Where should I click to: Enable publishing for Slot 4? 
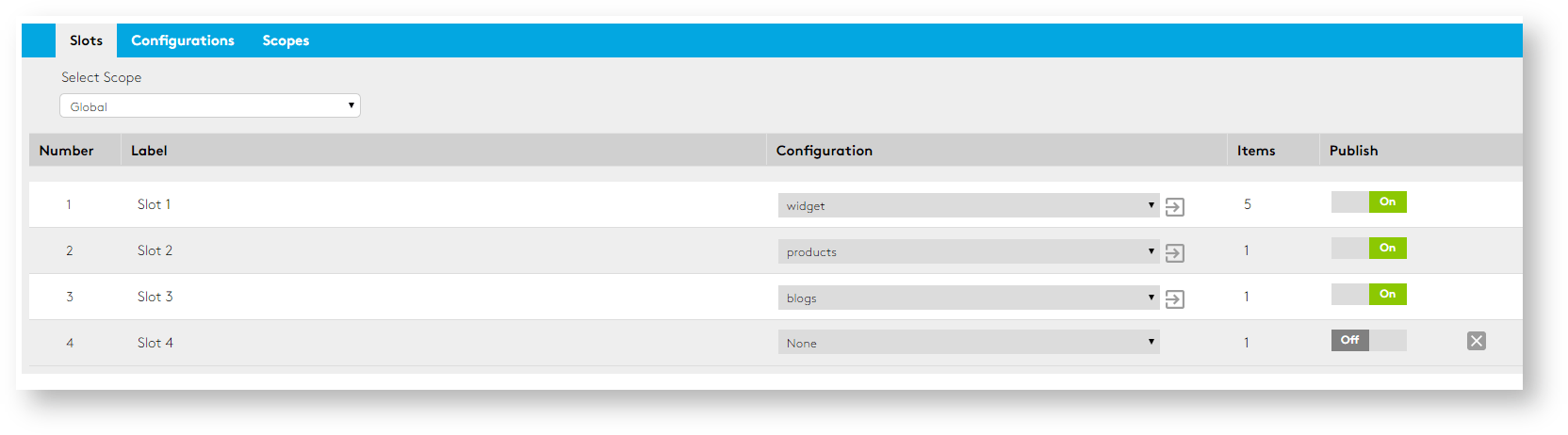point(1368,340)
